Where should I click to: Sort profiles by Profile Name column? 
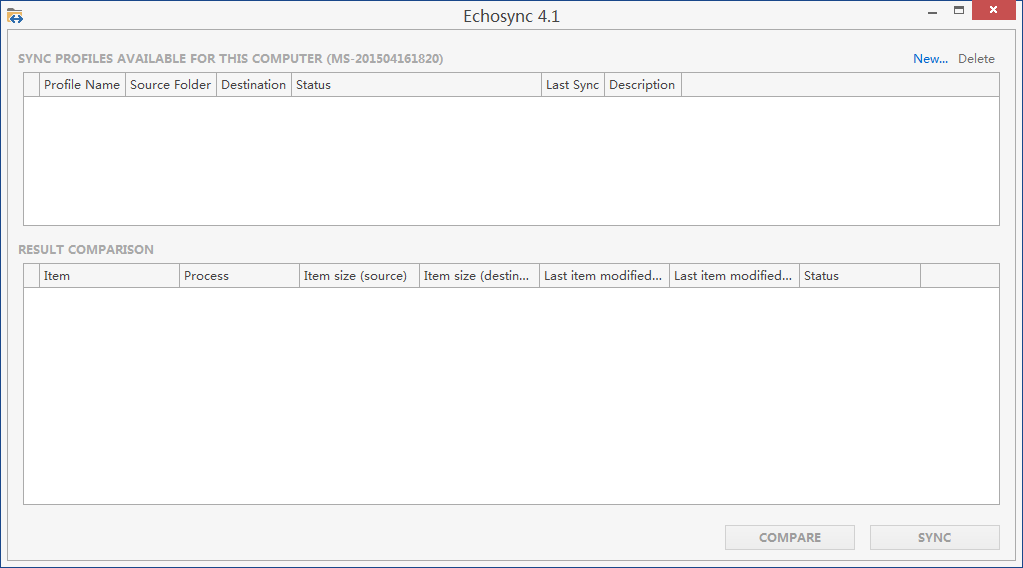(82, 85)
